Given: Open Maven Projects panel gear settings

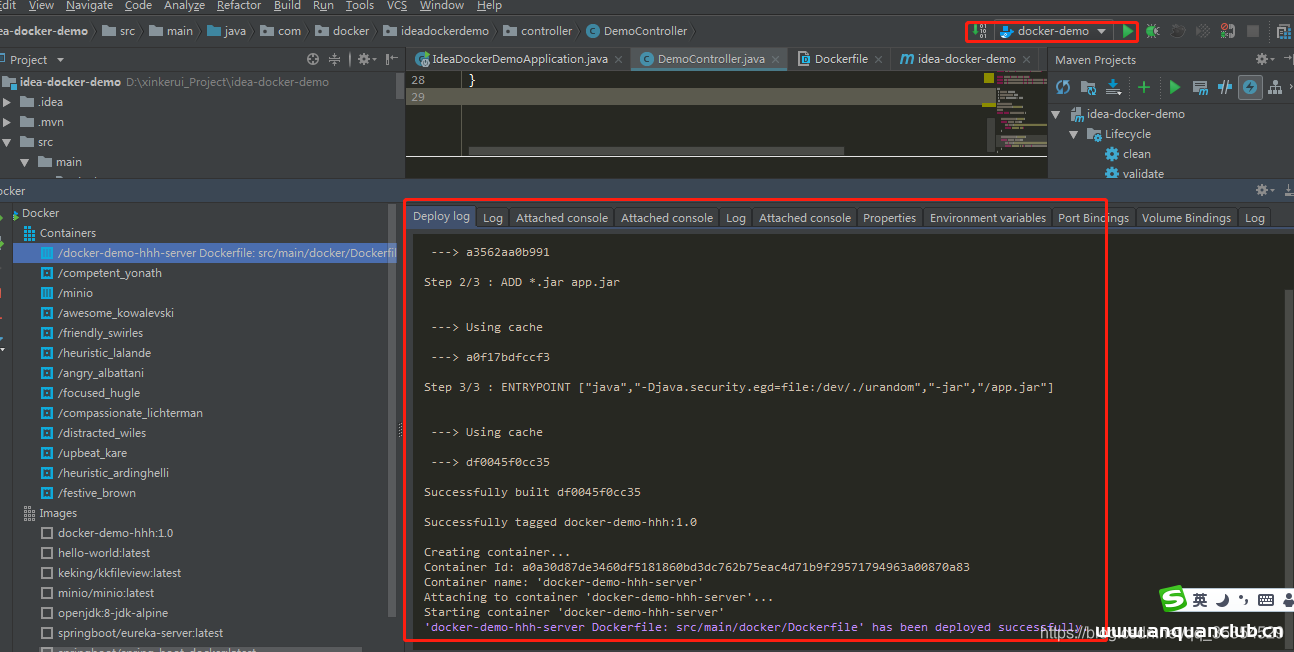Looking at the screenshot, I should [x=1263, y=60].
